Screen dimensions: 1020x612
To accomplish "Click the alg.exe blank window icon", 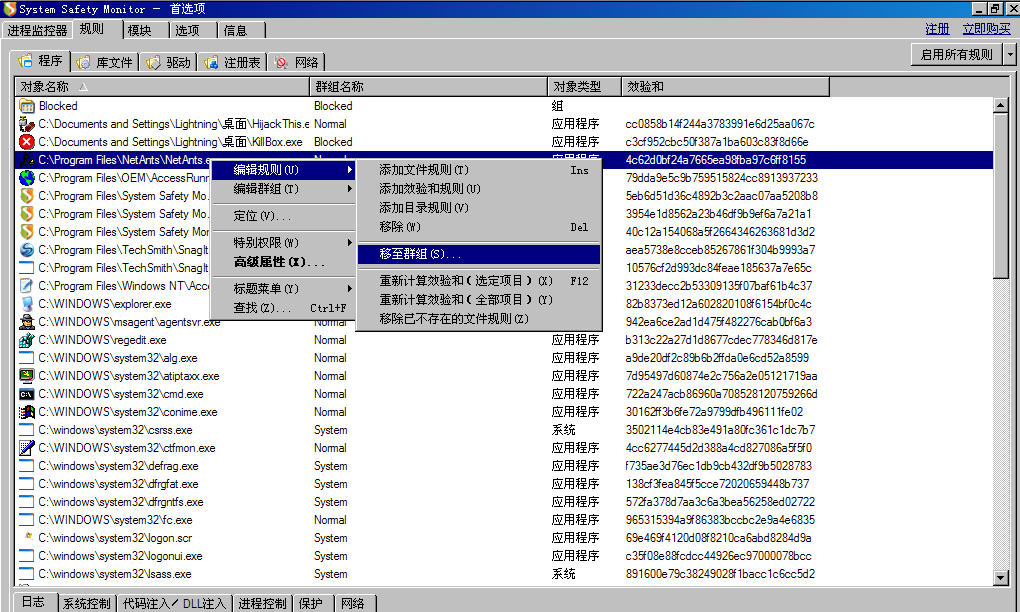I will click(27, 358).
